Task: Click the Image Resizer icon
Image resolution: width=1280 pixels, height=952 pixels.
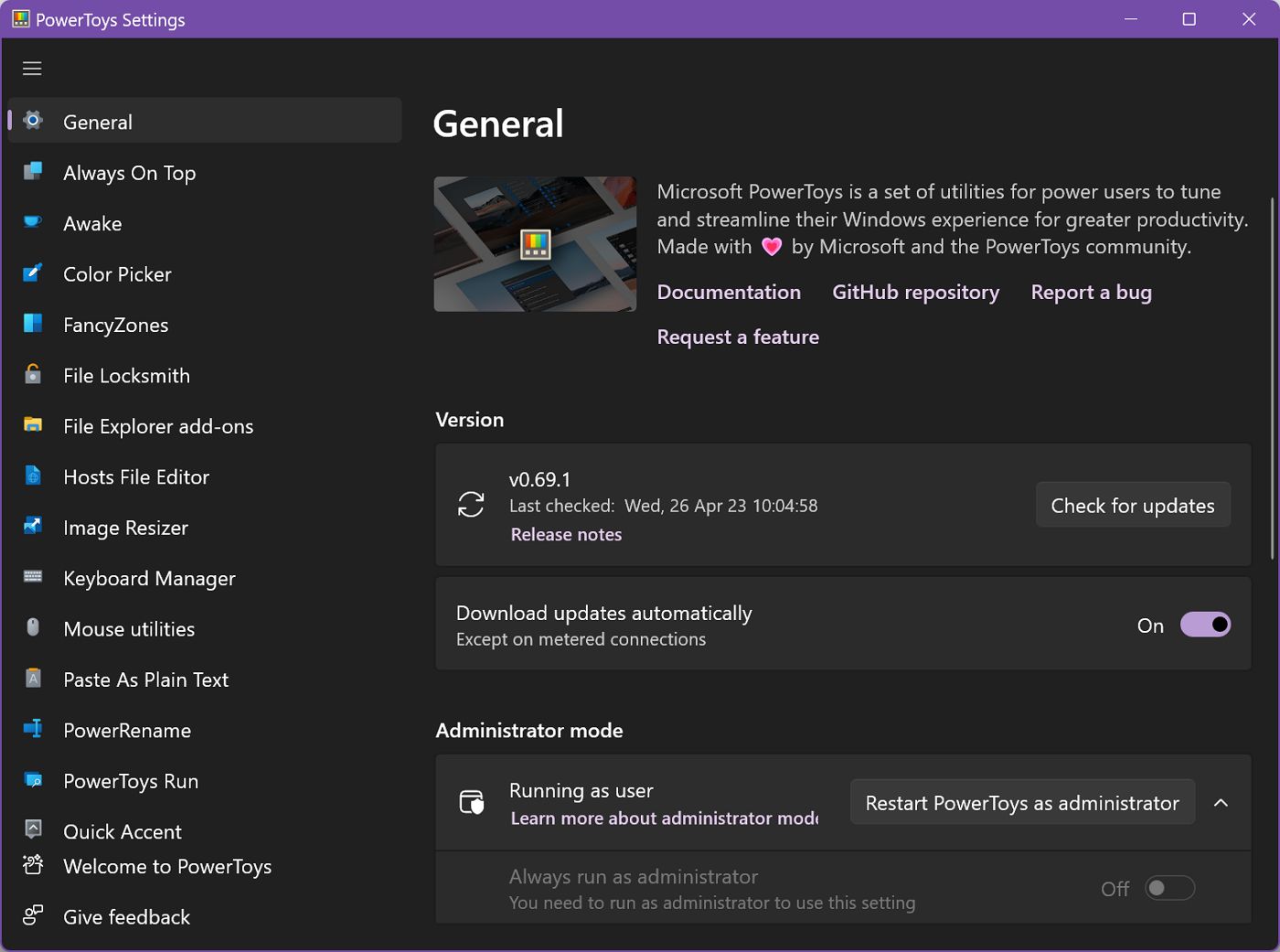Action: tap(33, 526)
